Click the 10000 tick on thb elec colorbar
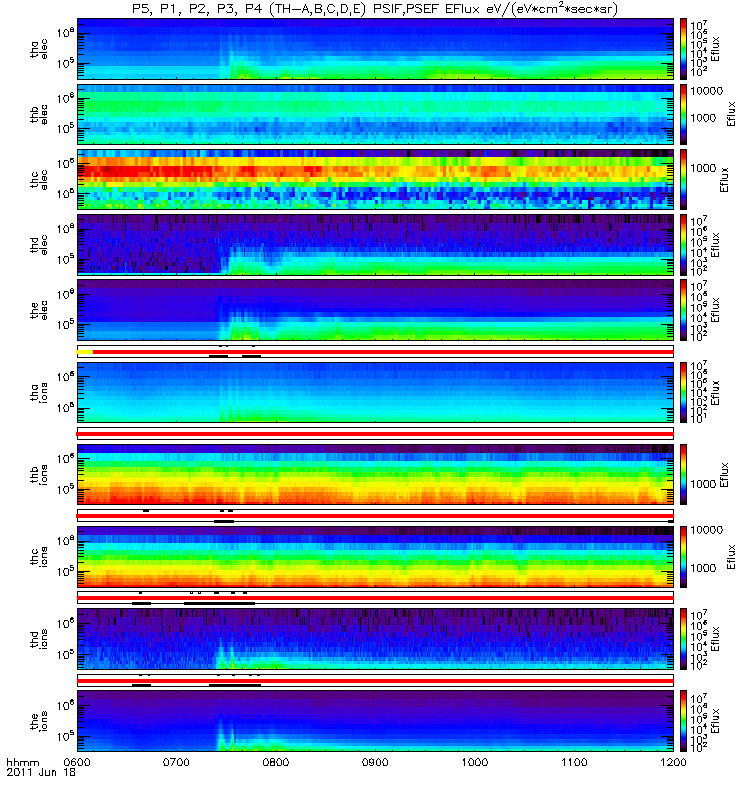 pos(707,91)
